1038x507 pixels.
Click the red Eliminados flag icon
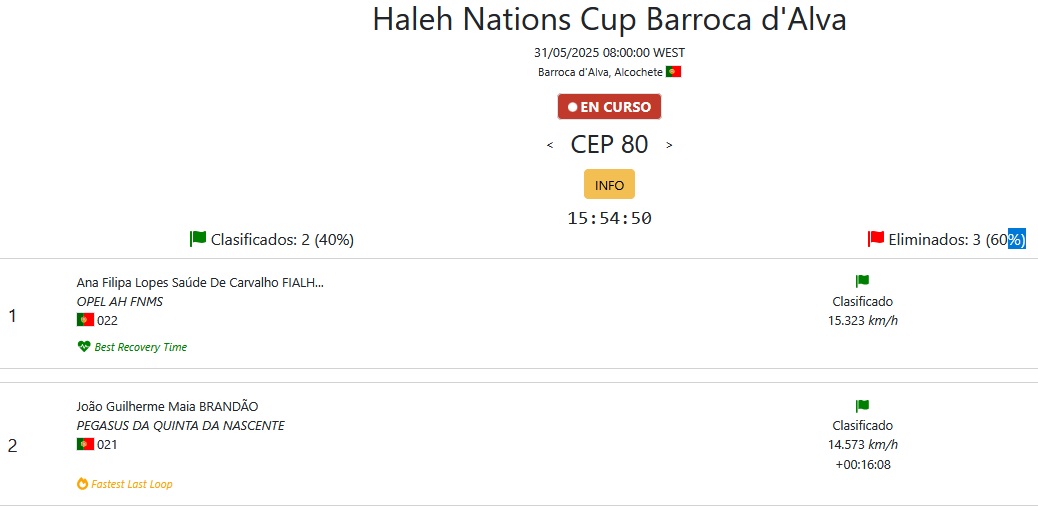tap(876, 238)
